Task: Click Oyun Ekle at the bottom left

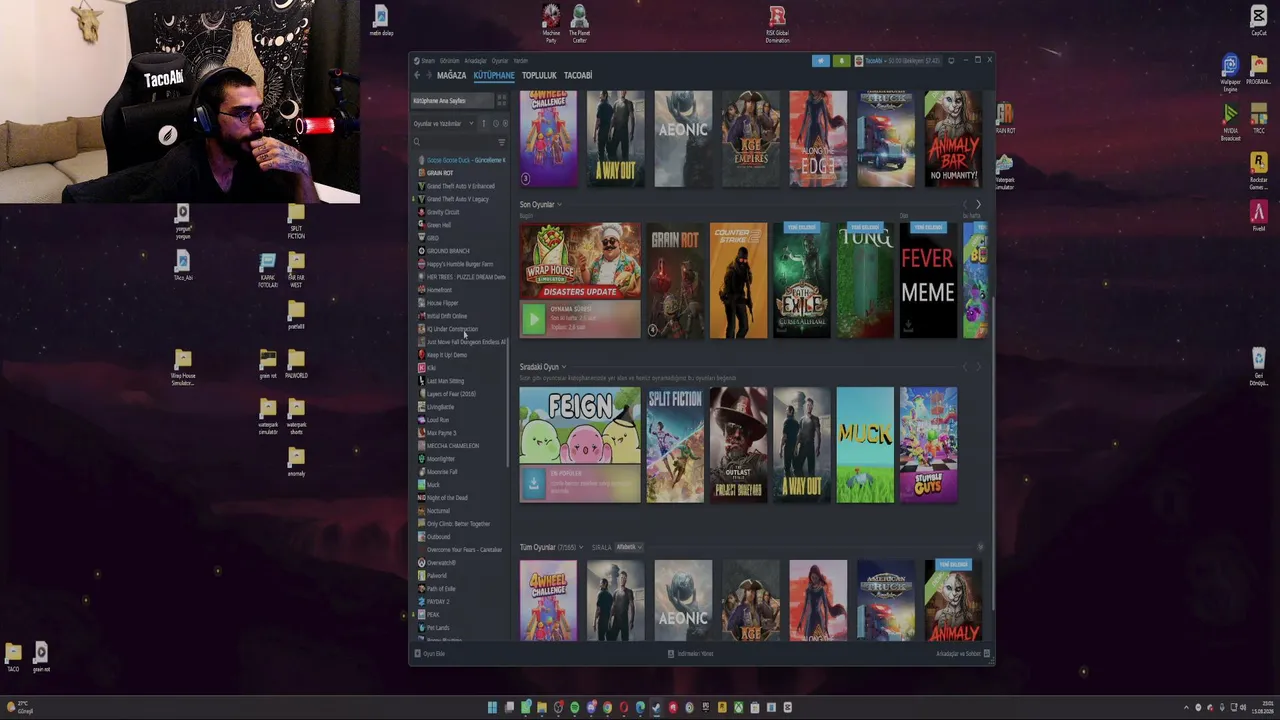Action: 430,654
